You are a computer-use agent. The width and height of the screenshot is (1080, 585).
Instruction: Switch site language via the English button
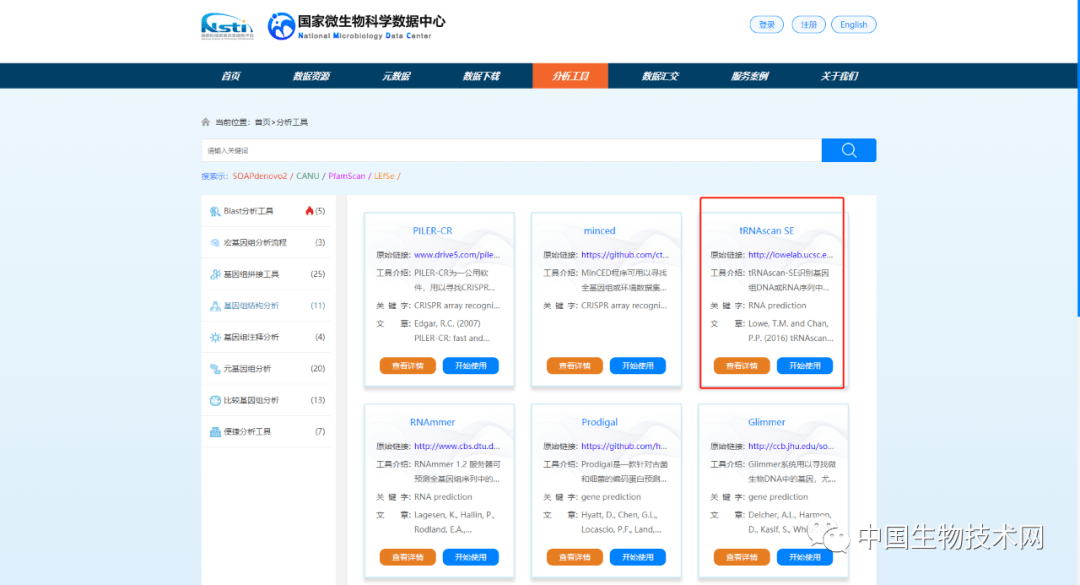click(853, 23)
